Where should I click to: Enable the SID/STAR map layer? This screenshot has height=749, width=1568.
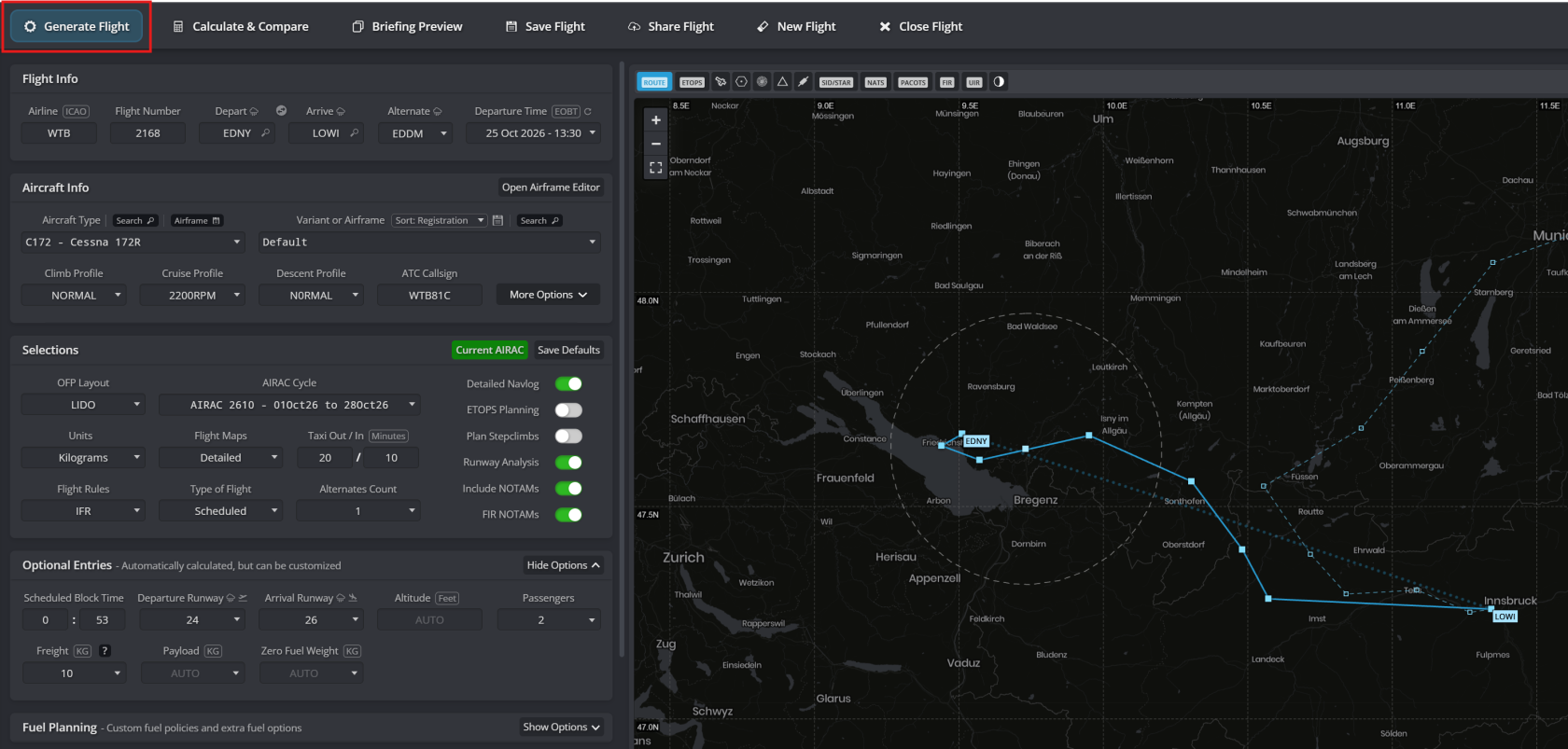coord(835,82)
